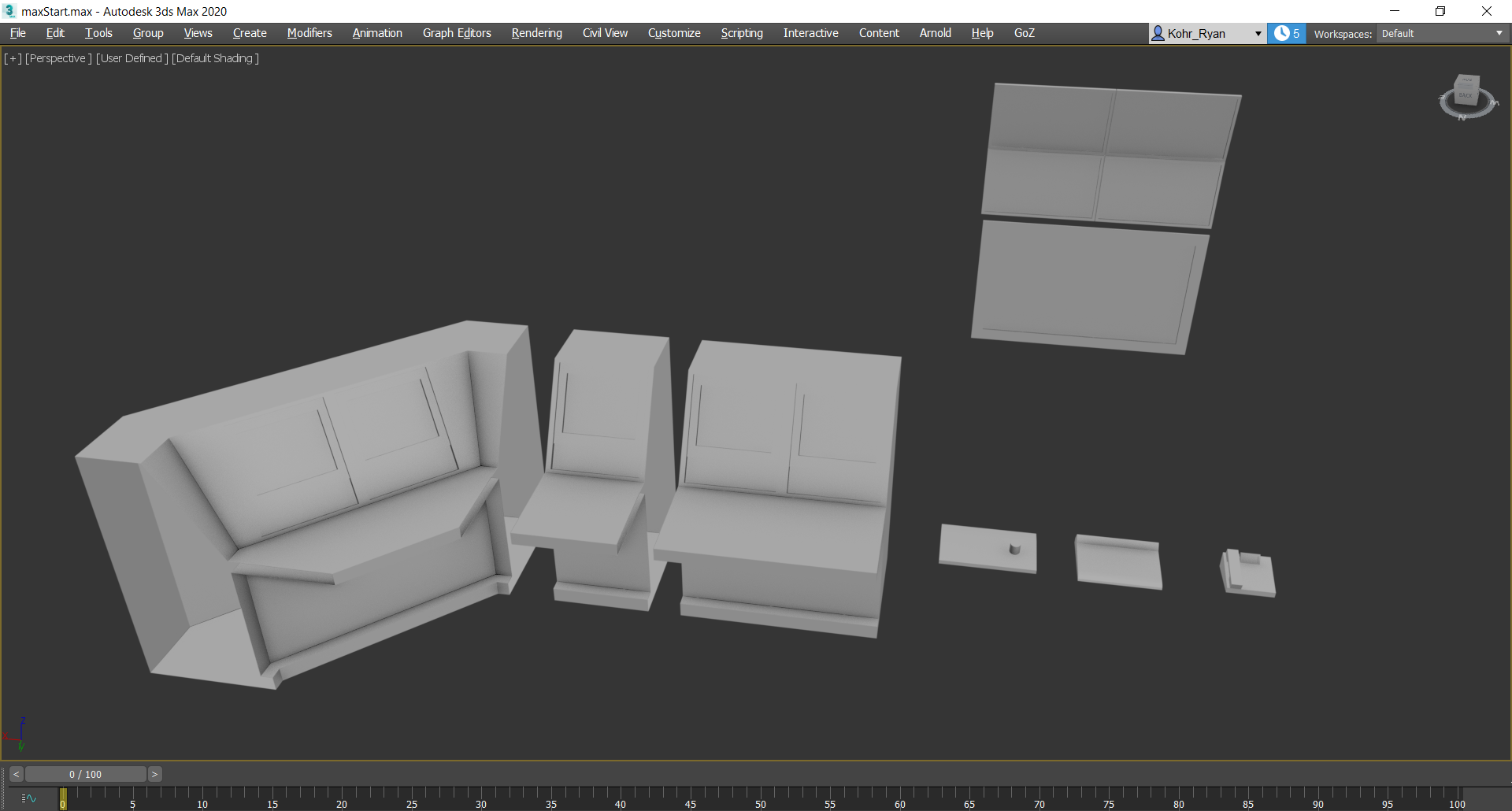Click the 0 / 100 time slider handle
This screenshot has width=1512, height=811.
86,774
